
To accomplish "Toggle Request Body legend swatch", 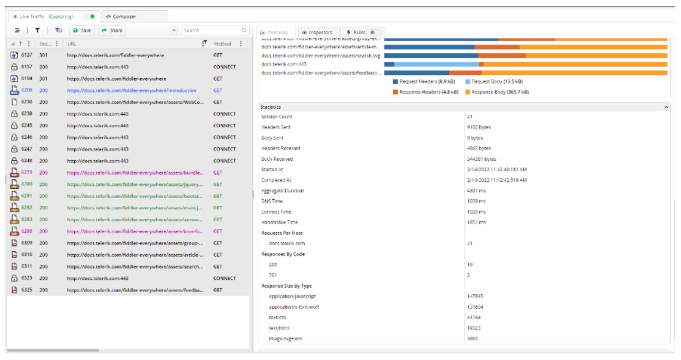I will coord(468,82).
